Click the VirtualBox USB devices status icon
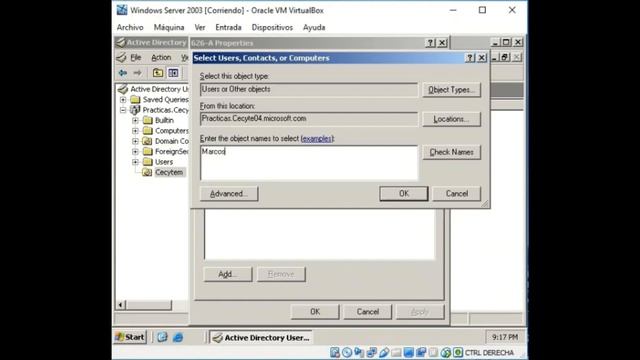Image resolution: width=640 pixels, height=360 pixels. coord(384,352)
